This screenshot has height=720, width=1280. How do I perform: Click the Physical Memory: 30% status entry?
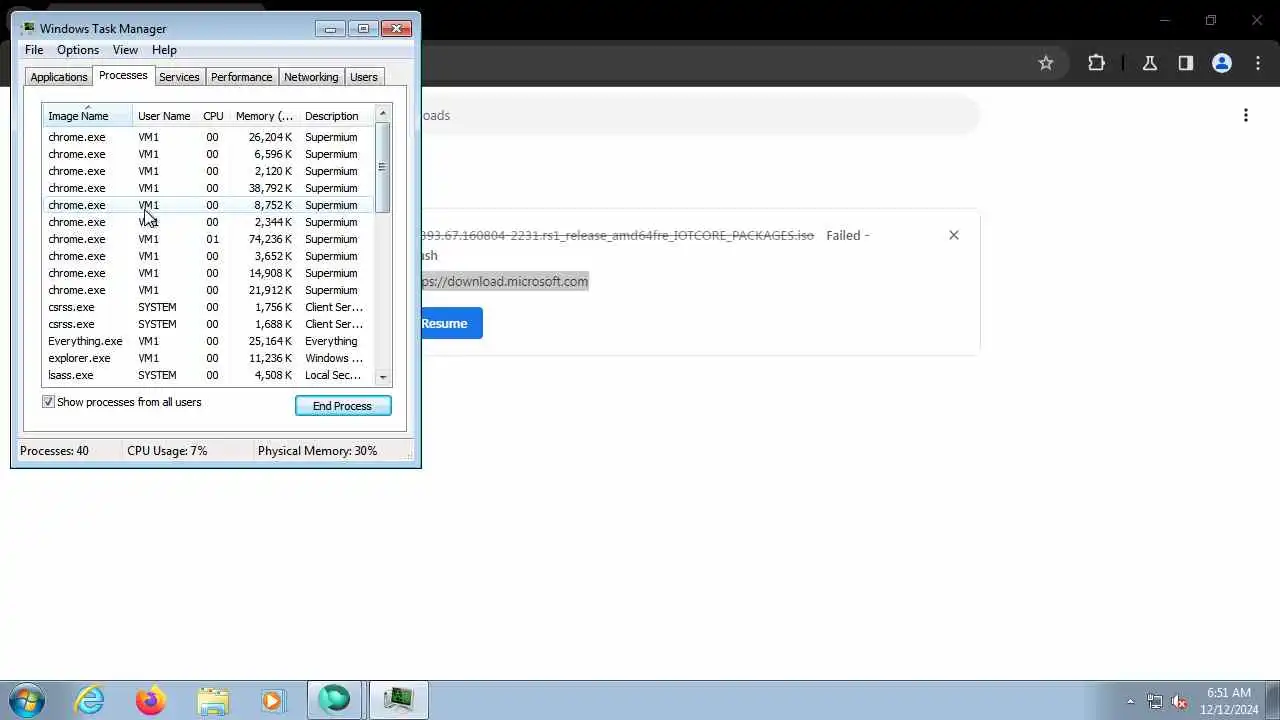click(318, 451)
